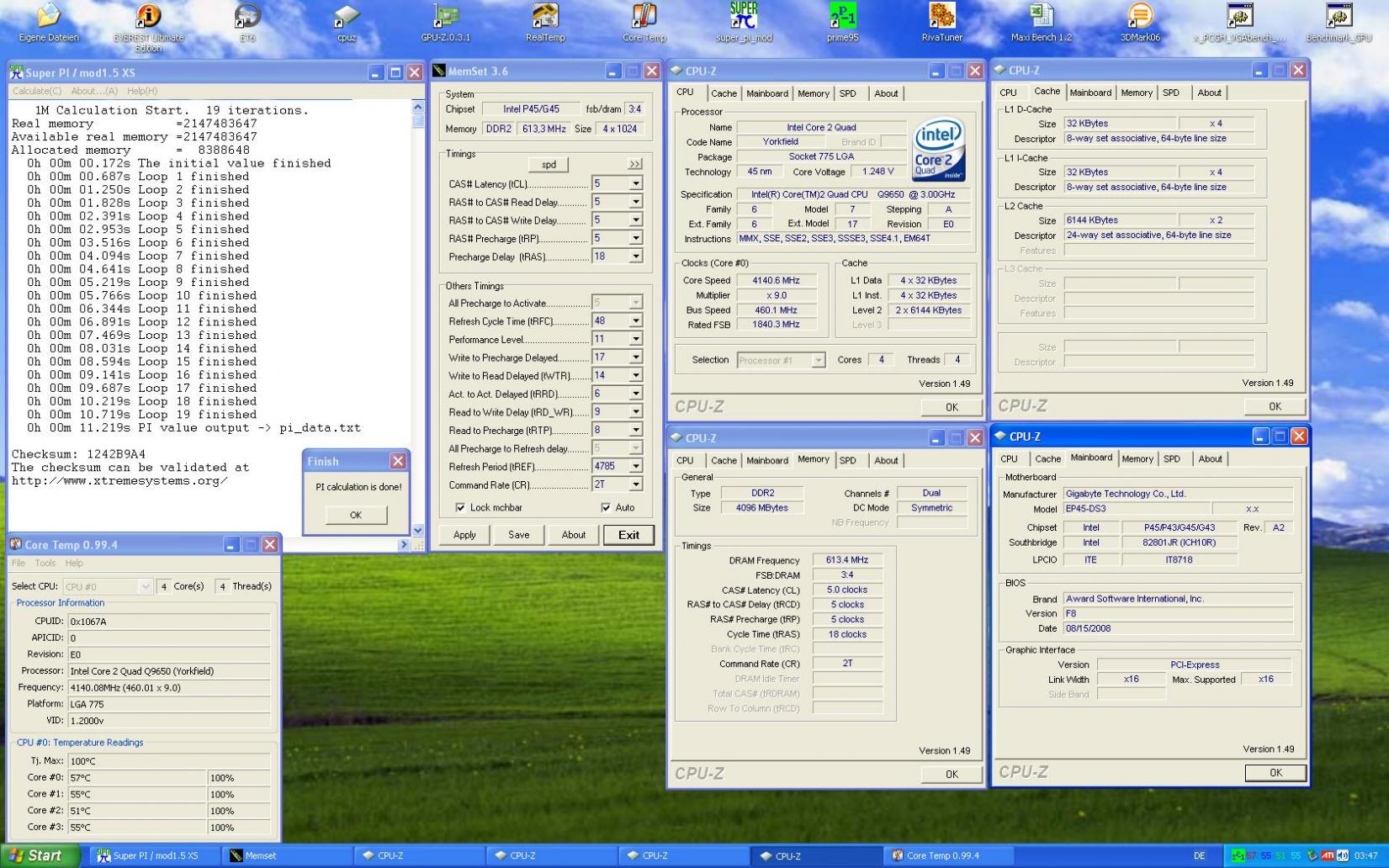
Task: Click the Super PI vertical scrollbar up arrow
Action: coord(418,108)
